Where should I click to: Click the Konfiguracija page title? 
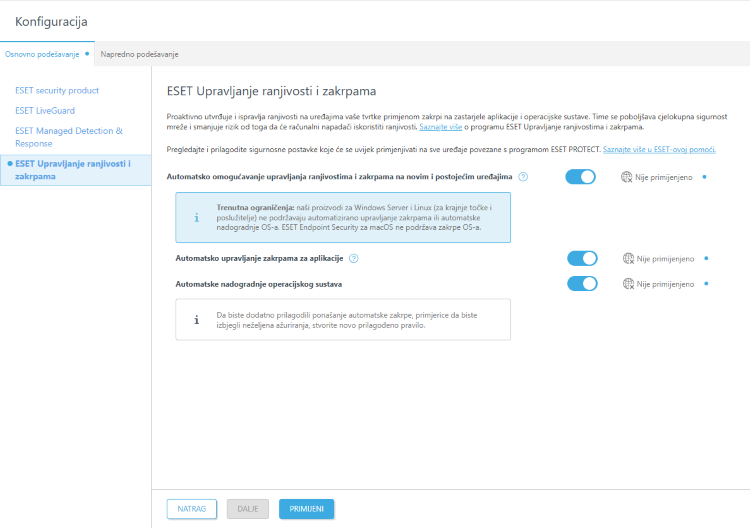[51, 22]
